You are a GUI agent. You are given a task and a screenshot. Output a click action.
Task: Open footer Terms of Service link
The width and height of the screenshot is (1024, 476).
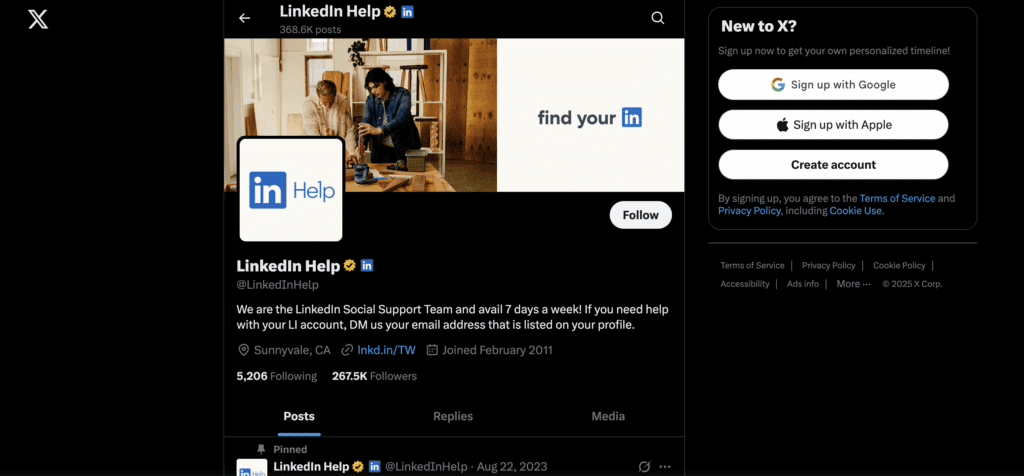point(752,266)
